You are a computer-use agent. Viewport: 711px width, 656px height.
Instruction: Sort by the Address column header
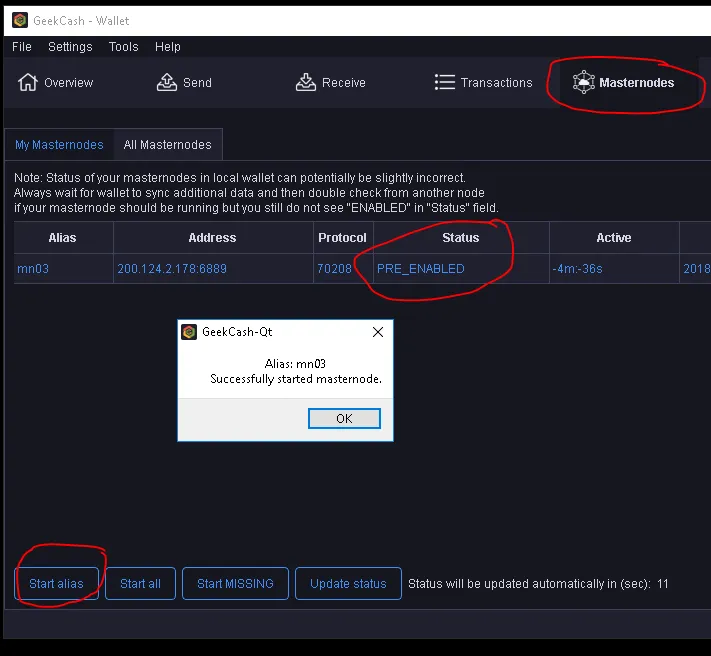click(213, 238)
